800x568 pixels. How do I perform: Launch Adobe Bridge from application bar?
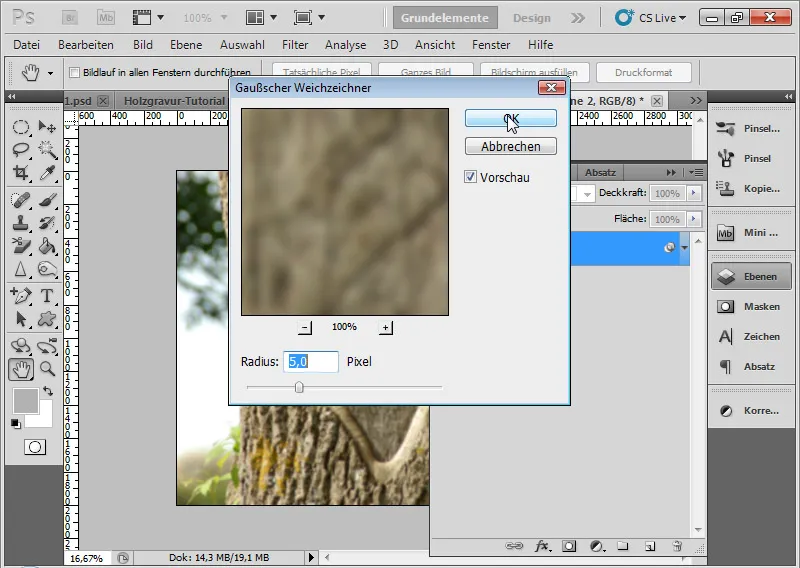(x=70, y=18)
